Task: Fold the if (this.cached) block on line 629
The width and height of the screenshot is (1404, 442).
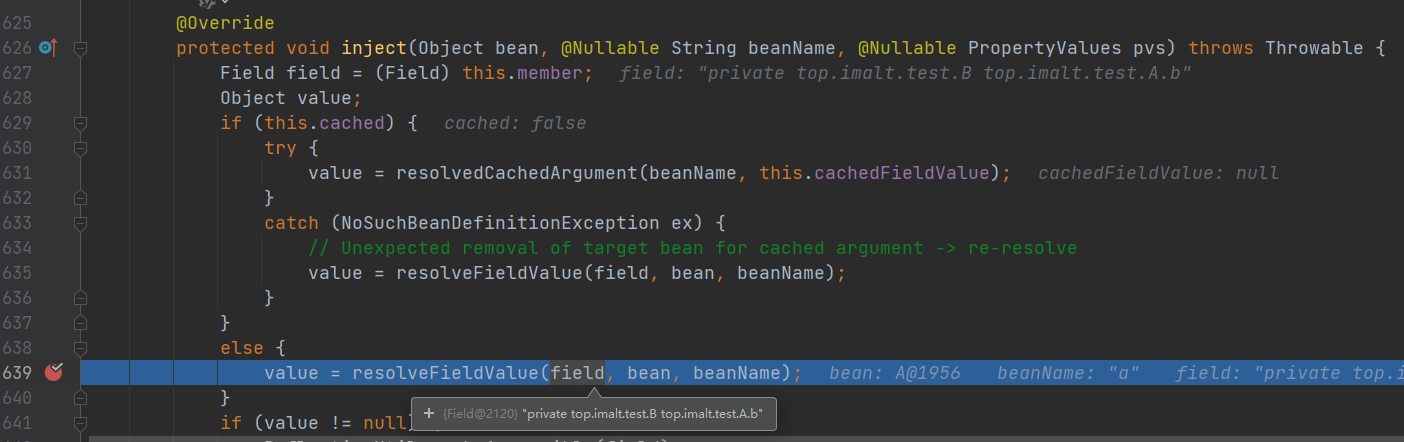Action: click(x=81, y=123)
